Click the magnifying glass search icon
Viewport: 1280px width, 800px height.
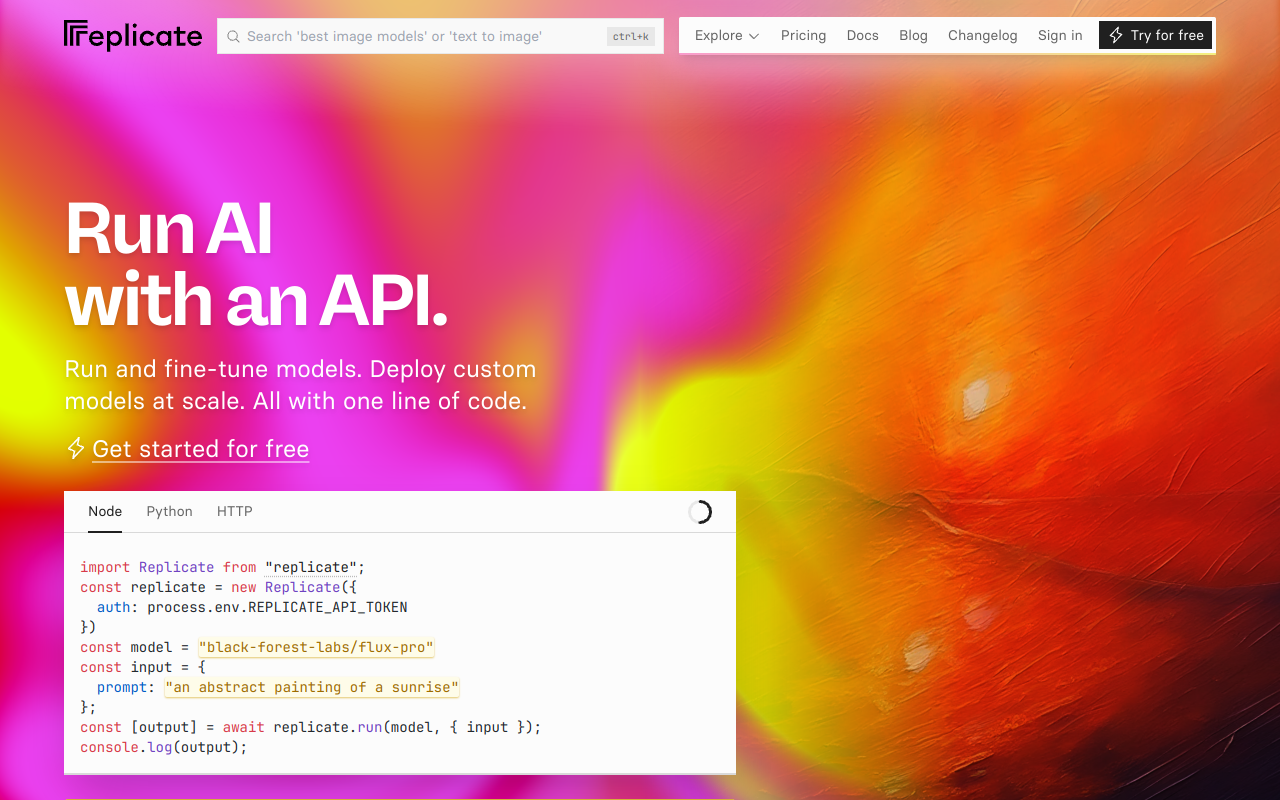pyautogui.click(x=233, y=36)
